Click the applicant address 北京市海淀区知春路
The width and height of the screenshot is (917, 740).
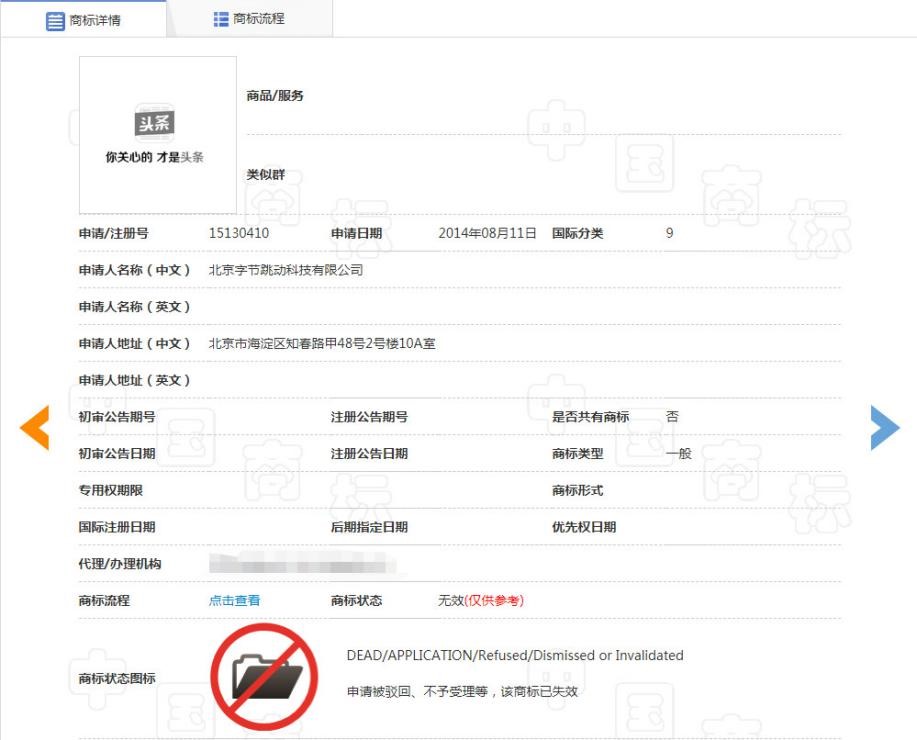321,344
